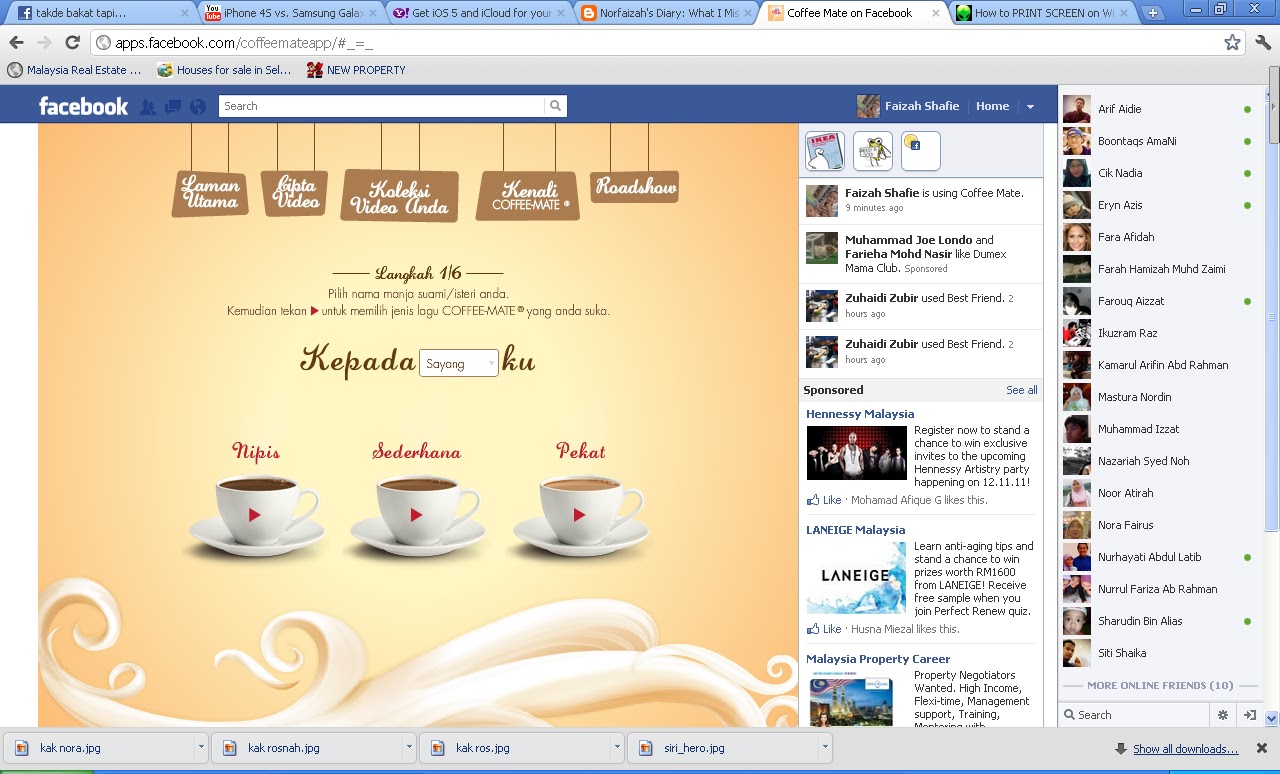Click the chat friends search field
Viewport: 1280px width, 774px height.
[1133, 715]
